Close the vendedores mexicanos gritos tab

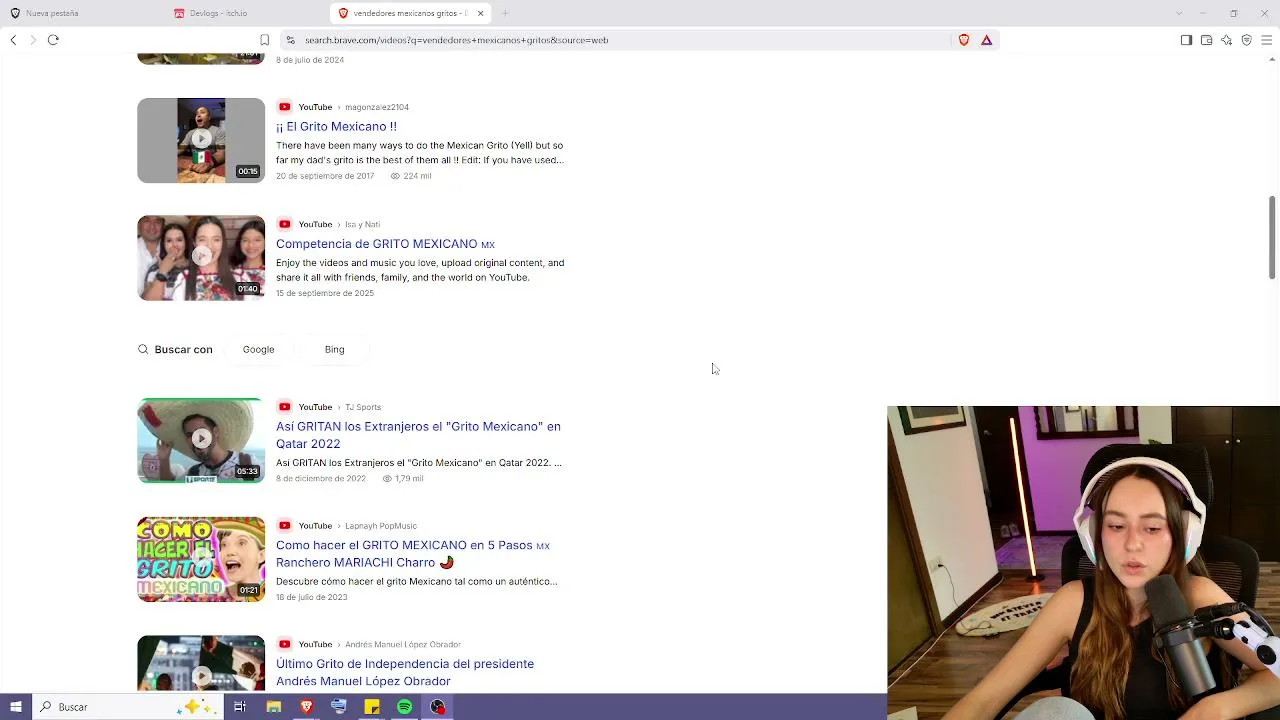480,13
